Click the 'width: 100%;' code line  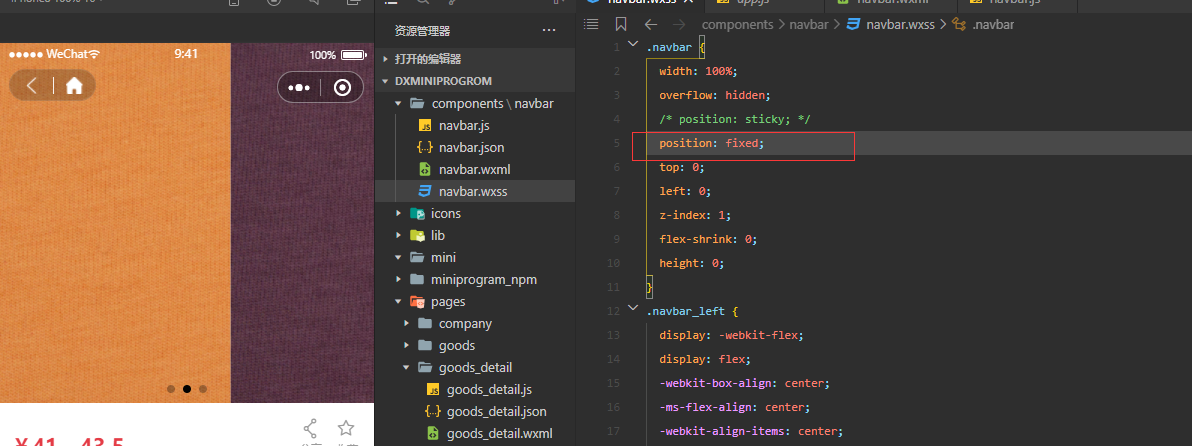click(x=699, y=71)
